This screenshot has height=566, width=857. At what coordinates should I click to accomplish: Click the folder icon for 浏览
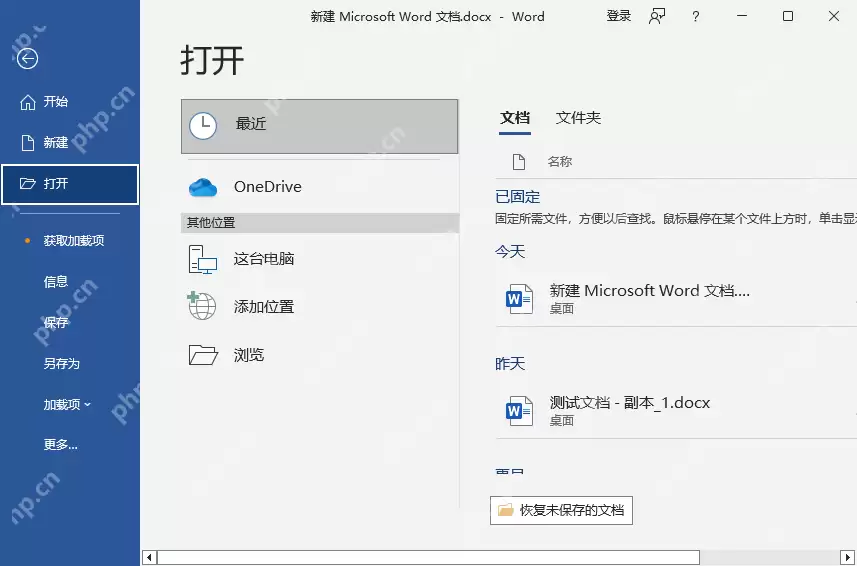point(203,355)
